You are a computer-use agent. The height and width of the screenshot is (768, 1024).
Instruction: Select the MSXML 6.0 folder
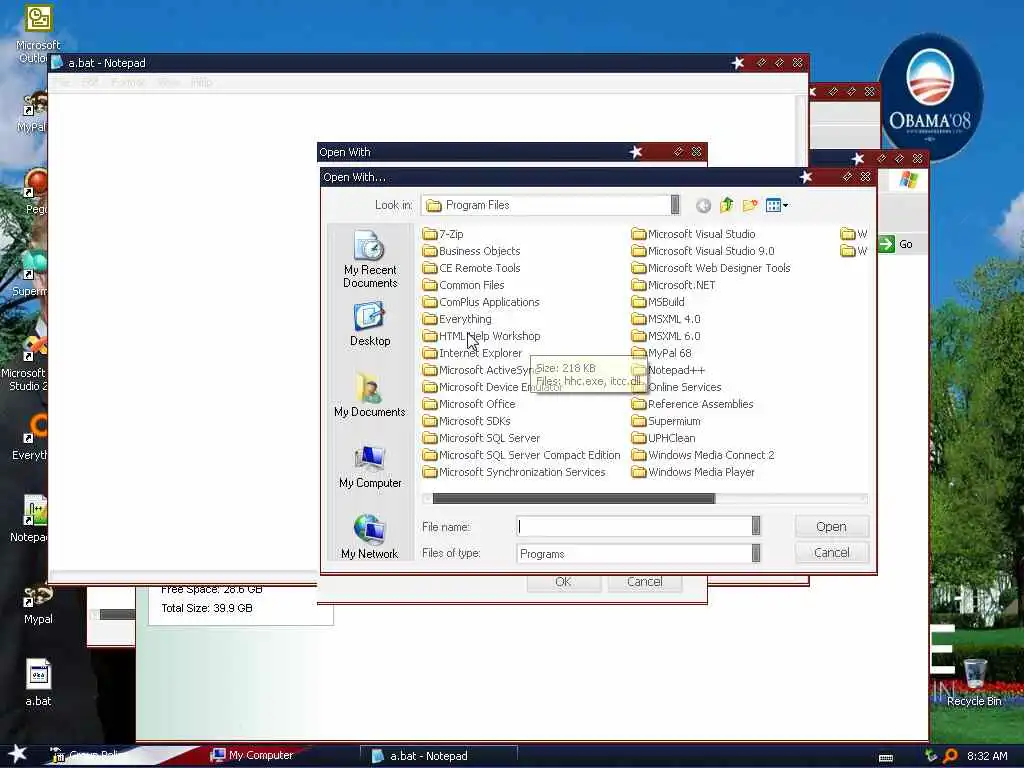pyautogui.click(x=666, y=336)
